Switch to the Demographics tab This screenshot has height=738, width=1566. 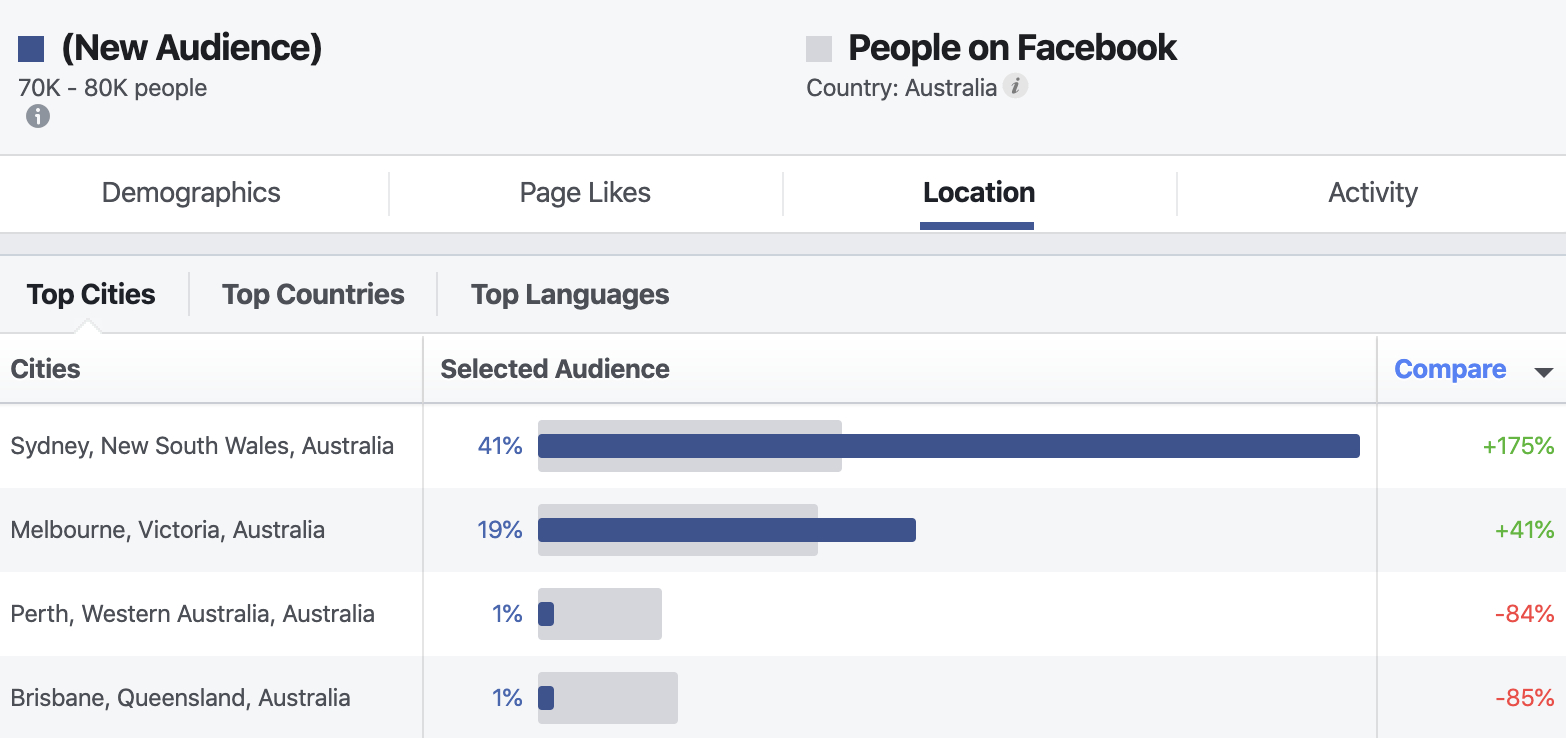tap(191, 193)
